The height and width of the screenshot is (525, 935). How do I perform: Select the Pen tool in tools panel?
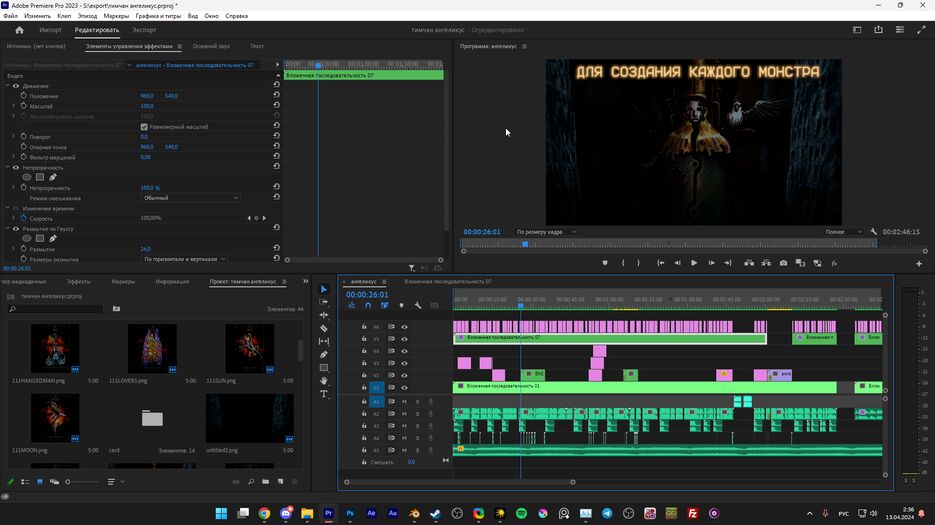click(x=324, y=354)
